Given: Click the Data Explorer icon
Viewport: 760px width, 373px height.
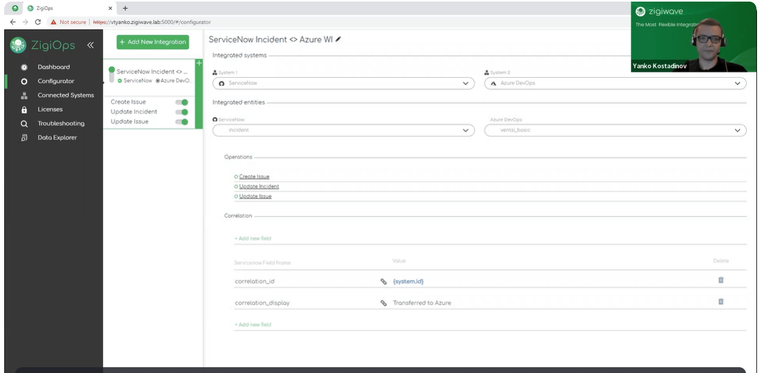Looking at the screenshot, I should 24,138.
